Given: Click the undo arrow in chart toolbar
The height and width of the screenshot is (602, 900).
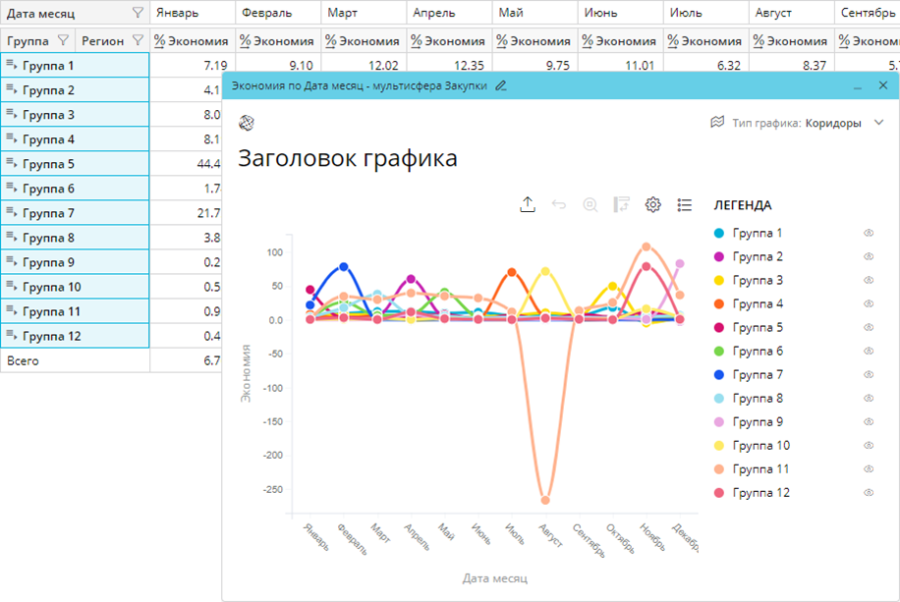Looking at the screenshot, I should click(x=559, y=204).
